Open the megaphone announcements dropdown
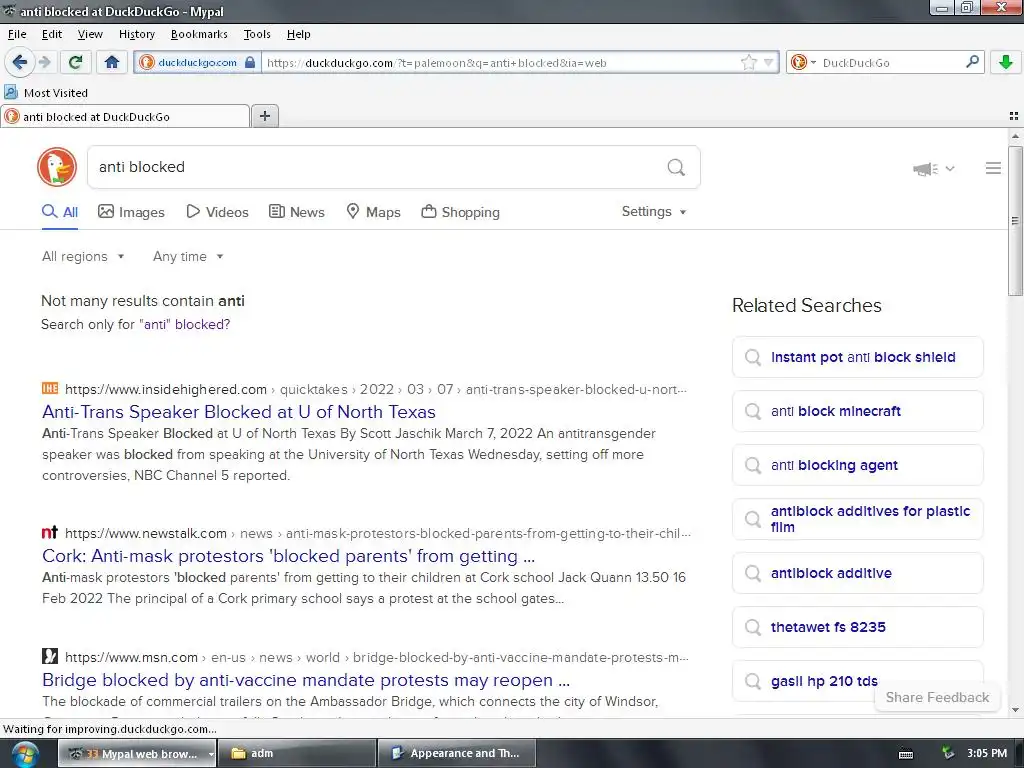The width and height of the screenshot is (1024, 768). pyautogui.click(x=934, y=169)
